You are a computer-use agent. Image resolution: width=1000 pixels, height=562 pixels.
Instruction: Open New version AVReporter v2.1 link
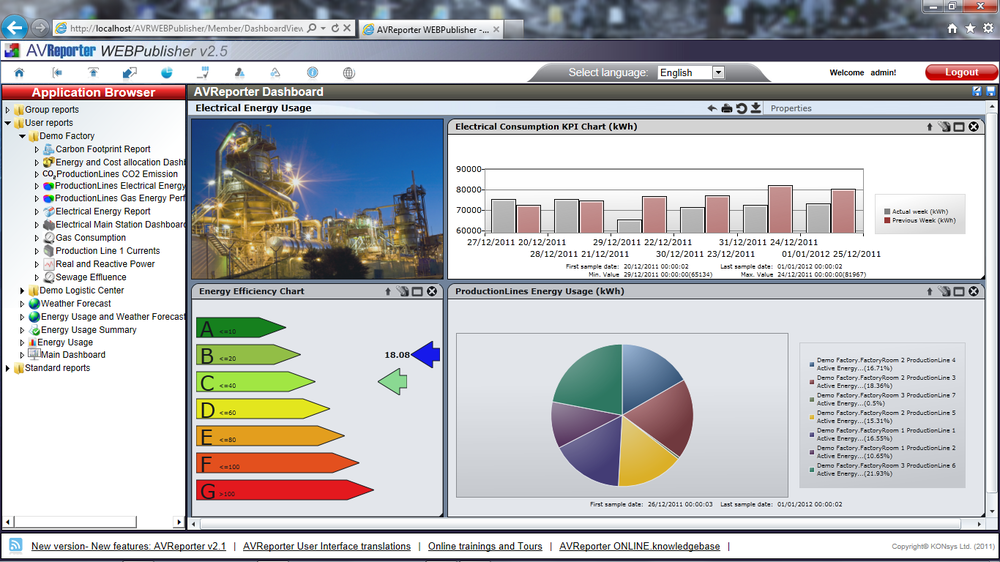(128, 546)
